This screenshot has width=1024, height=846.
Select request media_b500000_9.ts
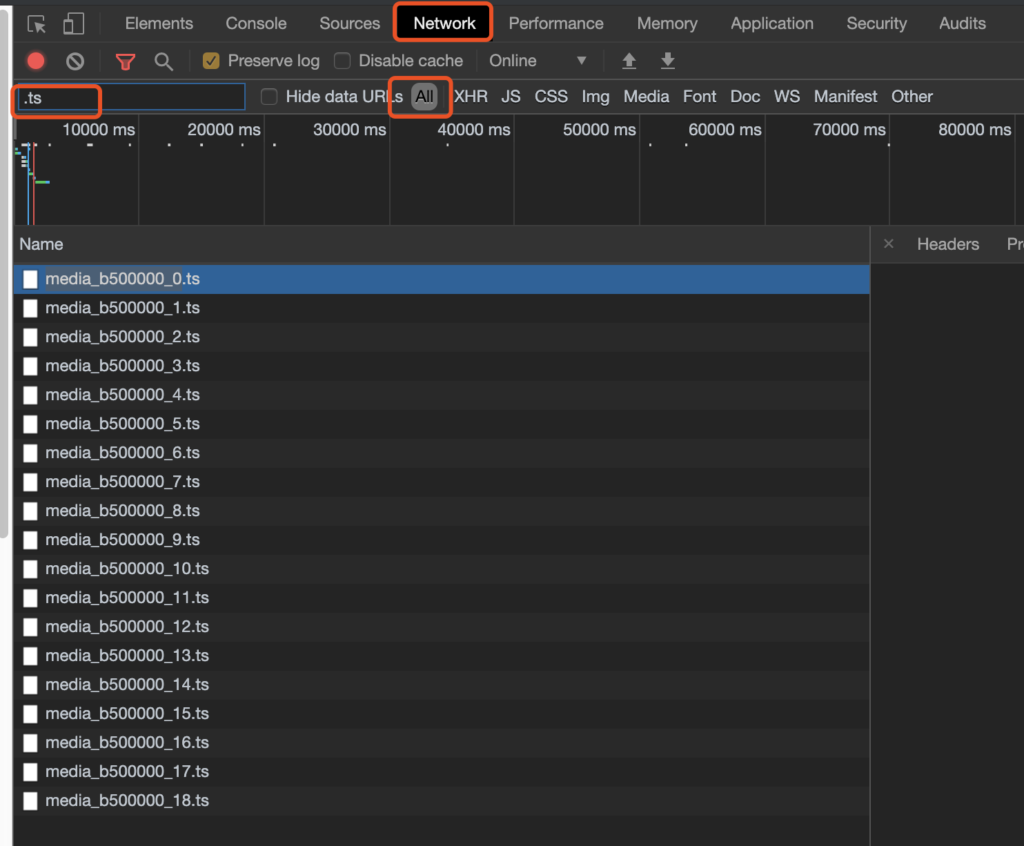pyautogui.click(x=441, y=540)
